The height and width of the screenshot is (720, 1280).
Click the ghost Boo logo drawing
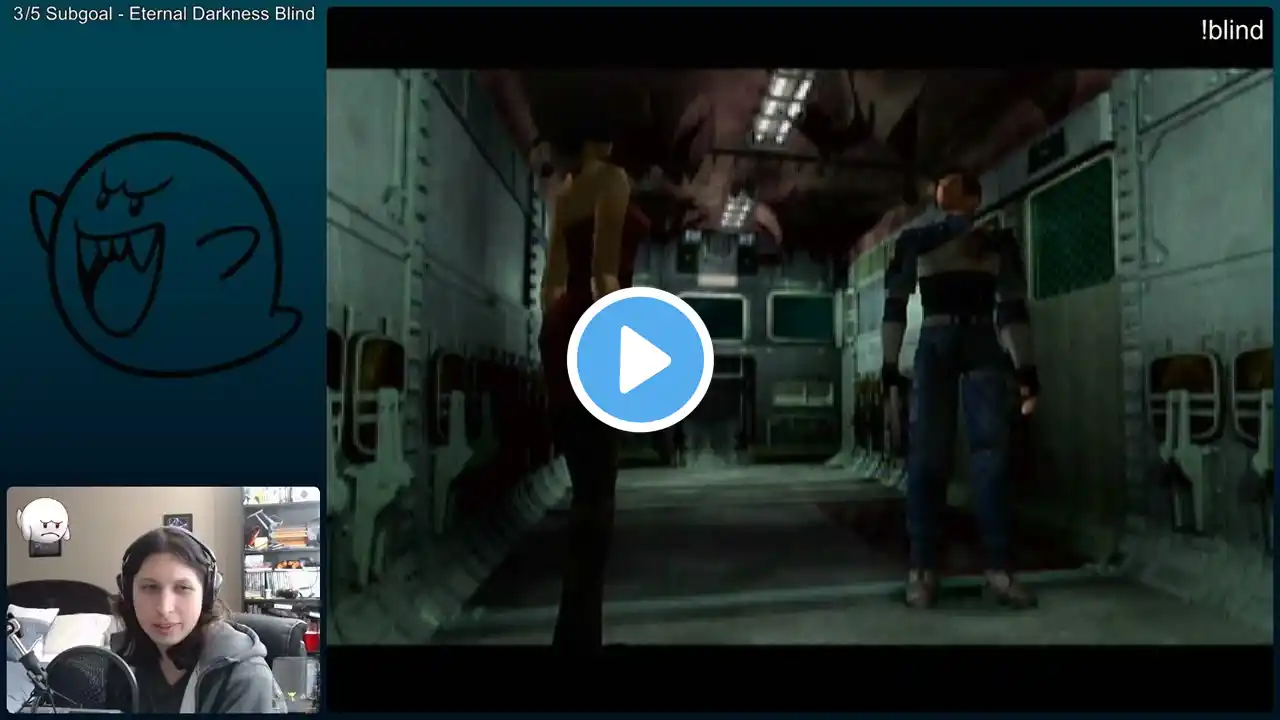click(x=165, y=255)
